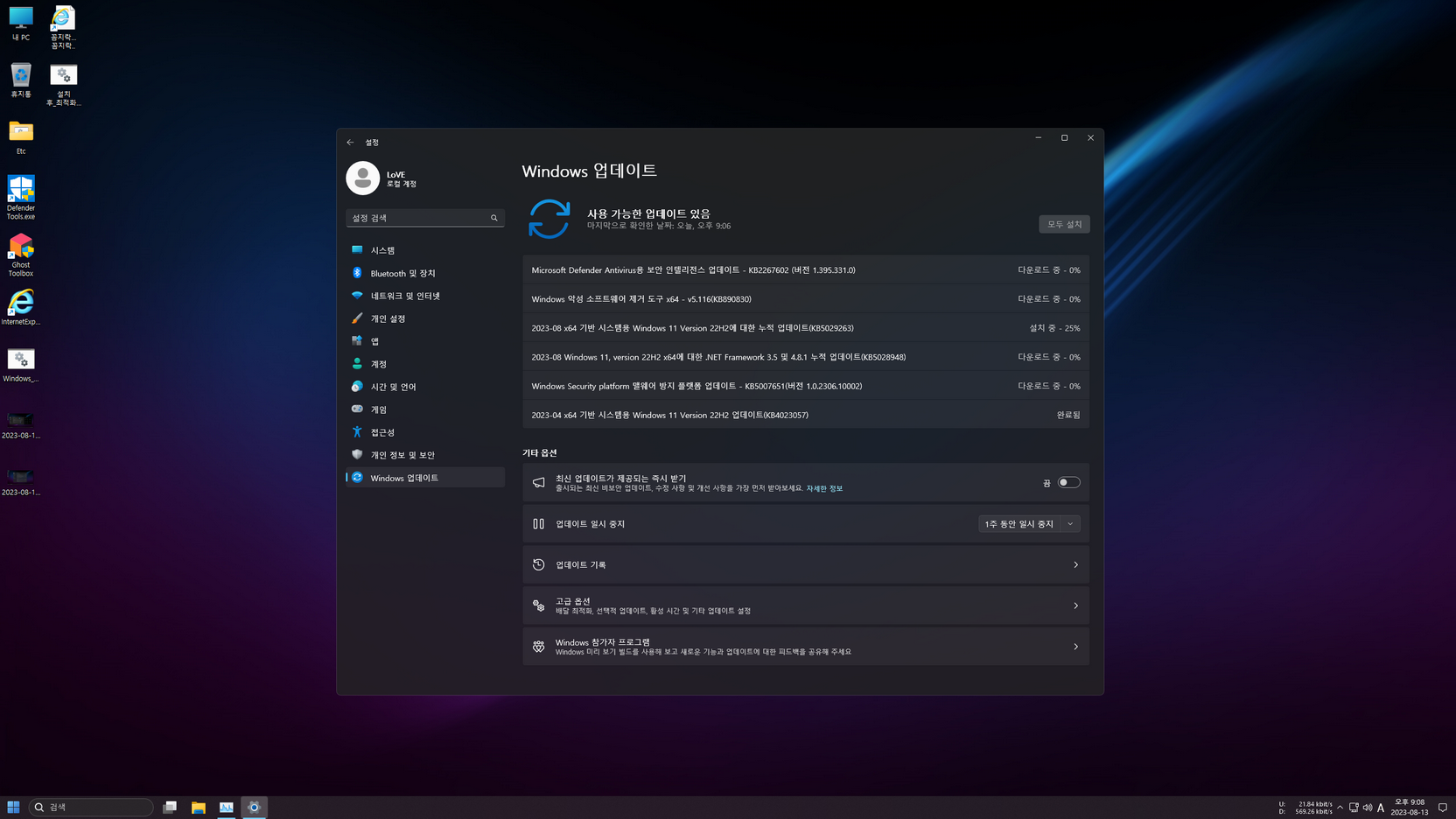Click the Settings gear taskbar icon
The image size is (1456, 819).
tap(255, 807)
